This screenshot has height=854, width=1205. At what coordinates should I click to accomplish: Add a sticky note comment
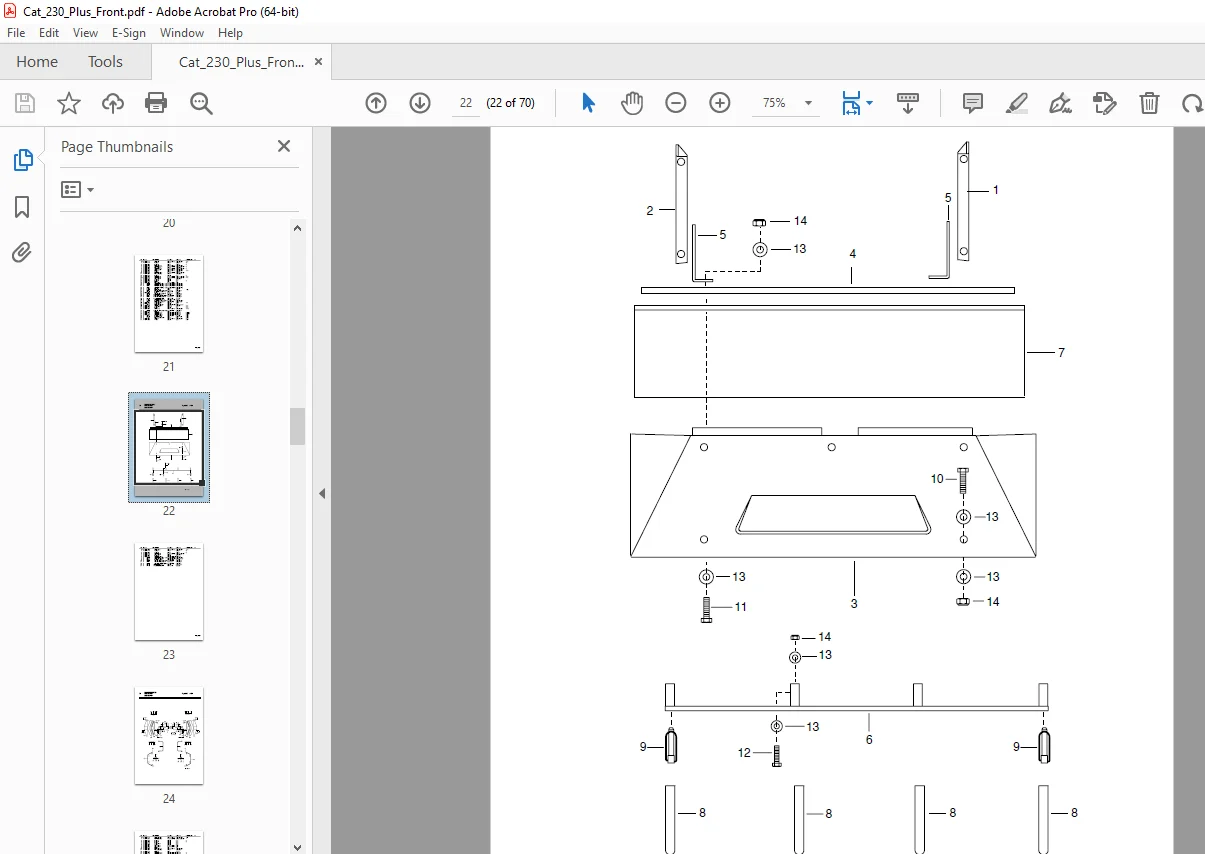(x=973, y=103)
